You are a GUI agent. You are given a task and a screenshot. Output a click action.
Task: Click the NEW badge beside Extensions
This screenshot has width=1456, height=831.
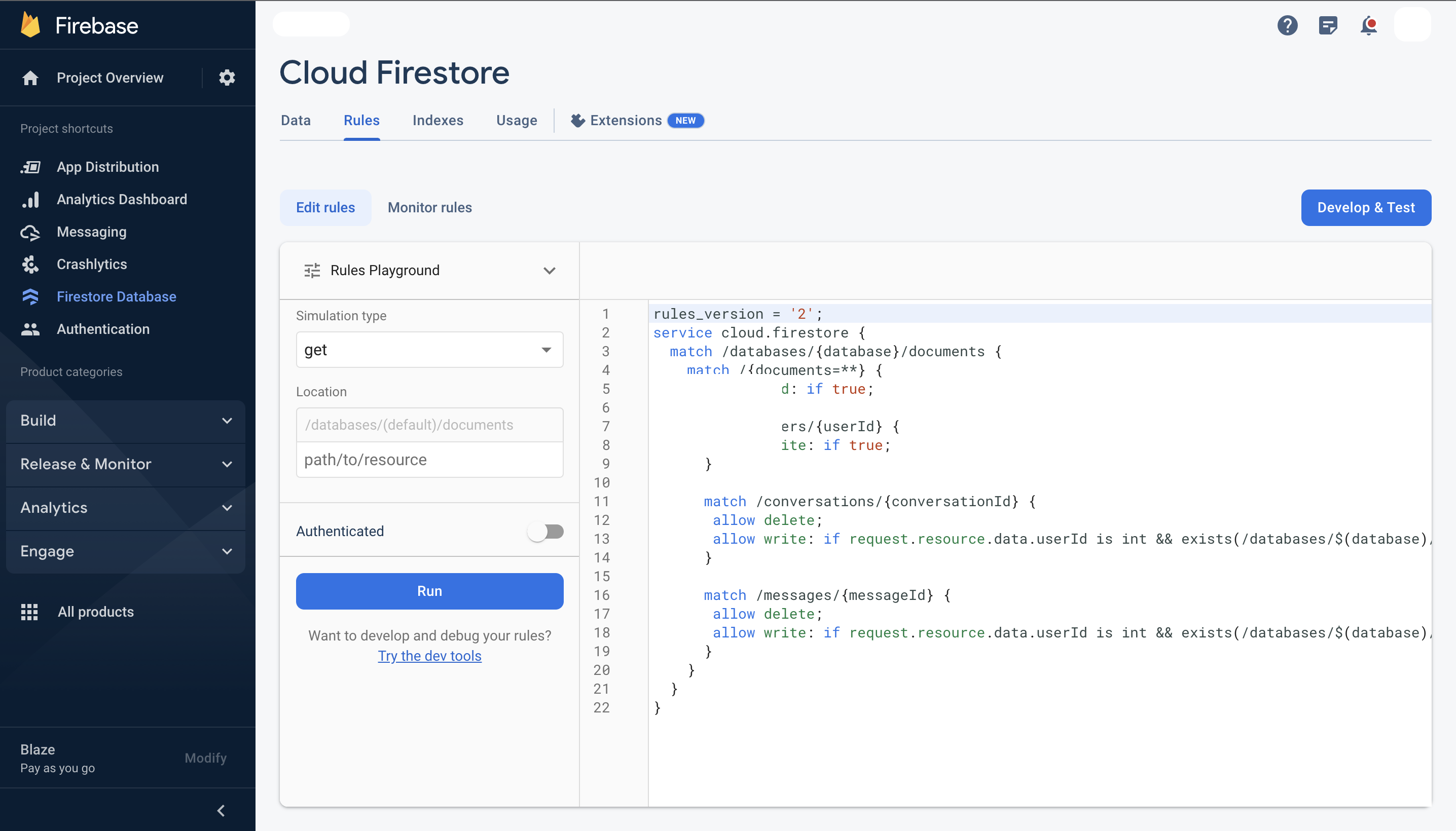(685, 121)
